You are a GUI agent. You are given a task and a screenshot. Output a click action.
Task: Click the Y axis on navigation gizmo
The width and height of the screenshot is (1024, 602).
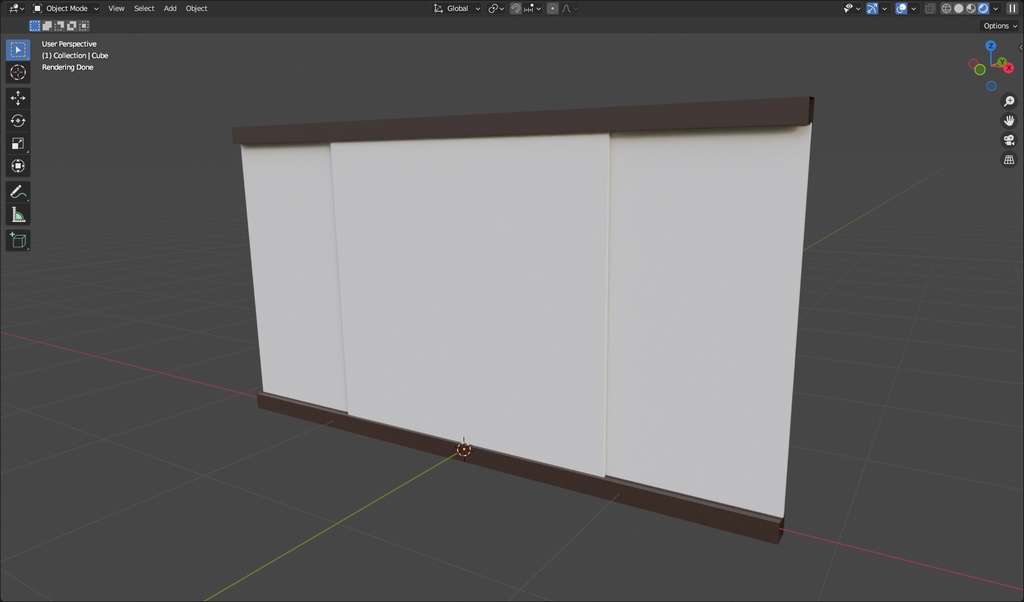1001,62
